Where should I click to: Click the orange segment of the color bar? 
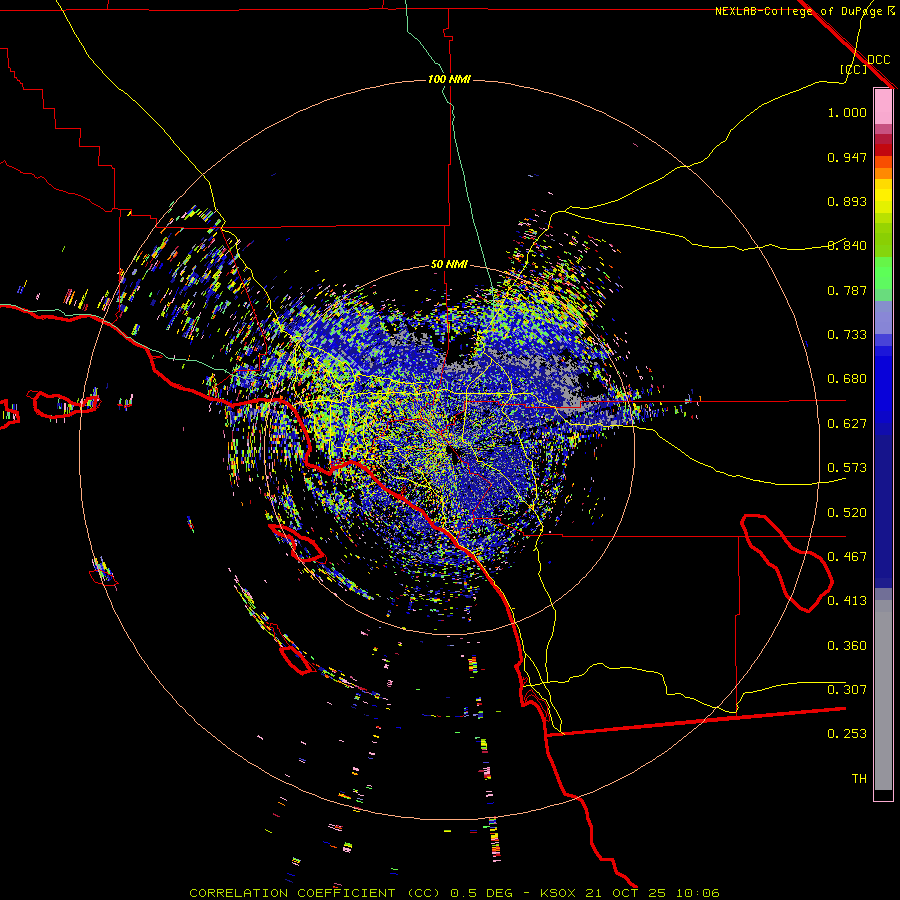click(x=883, y=167)
